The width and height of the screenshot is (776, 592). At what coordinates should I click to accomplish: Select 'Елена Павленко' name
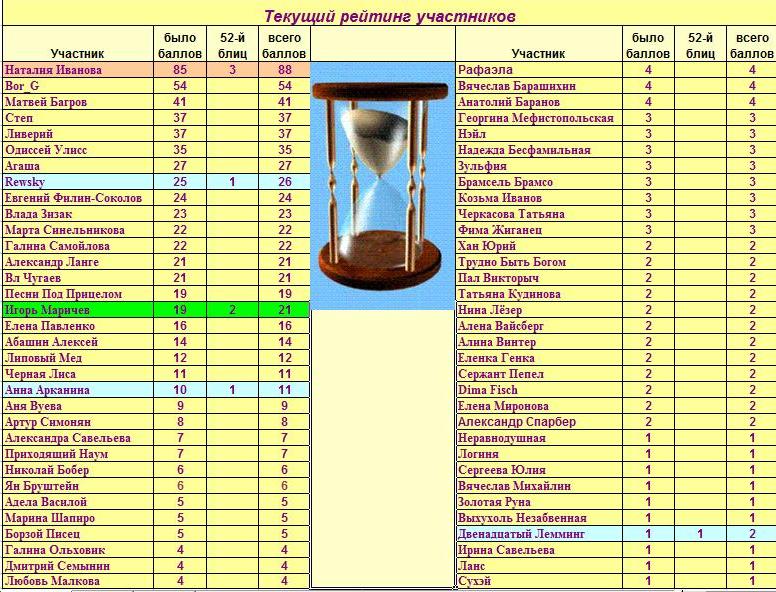(78, 326)
